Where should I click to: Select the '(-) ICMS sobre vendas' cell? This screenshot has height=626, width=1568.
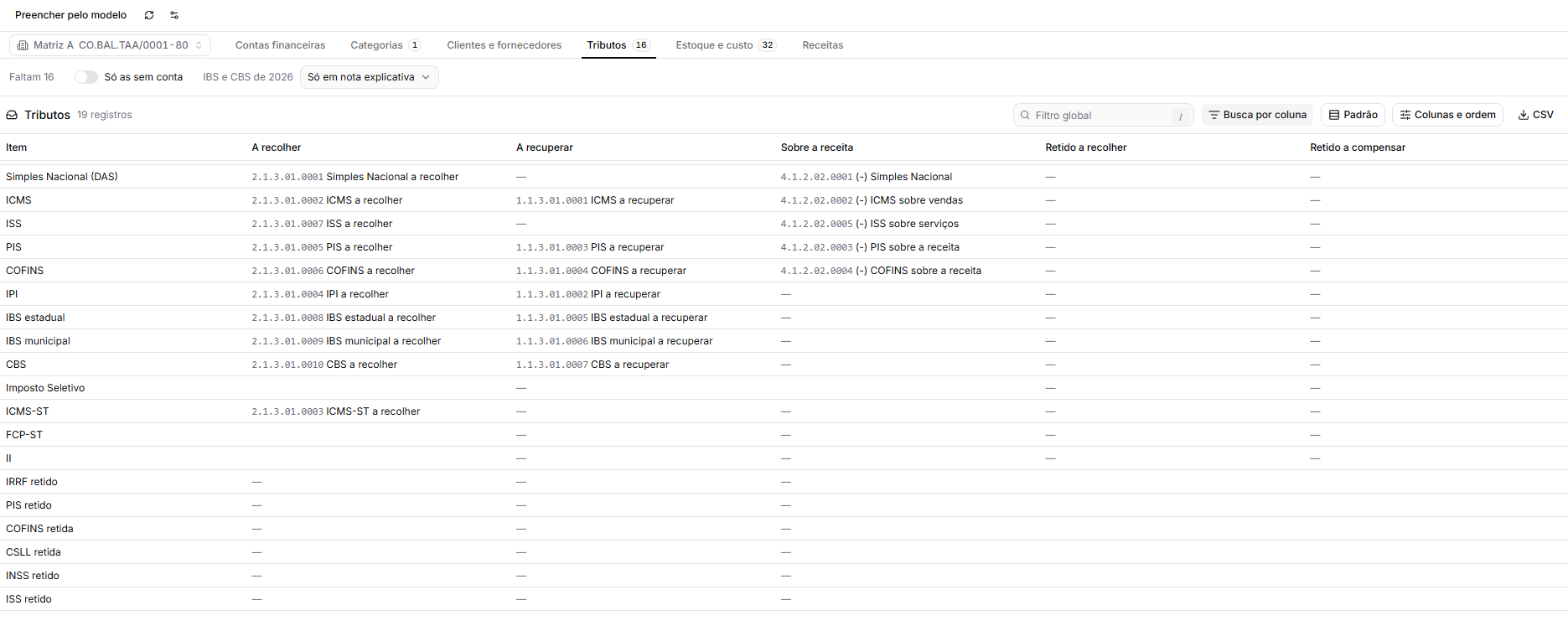[872, 200]
